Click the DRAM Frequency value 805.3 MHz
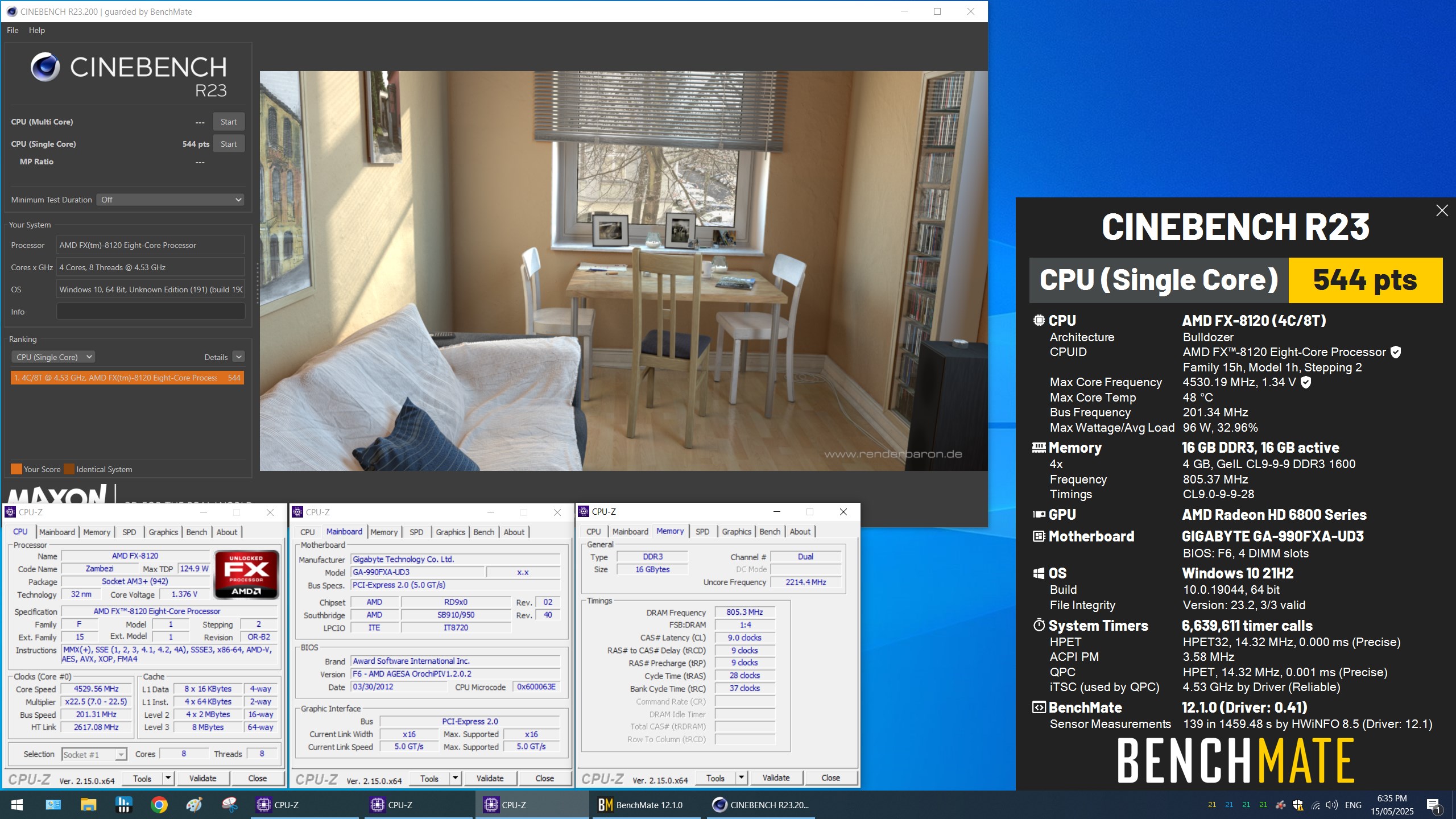1456x819 pixels. (744, 612)
